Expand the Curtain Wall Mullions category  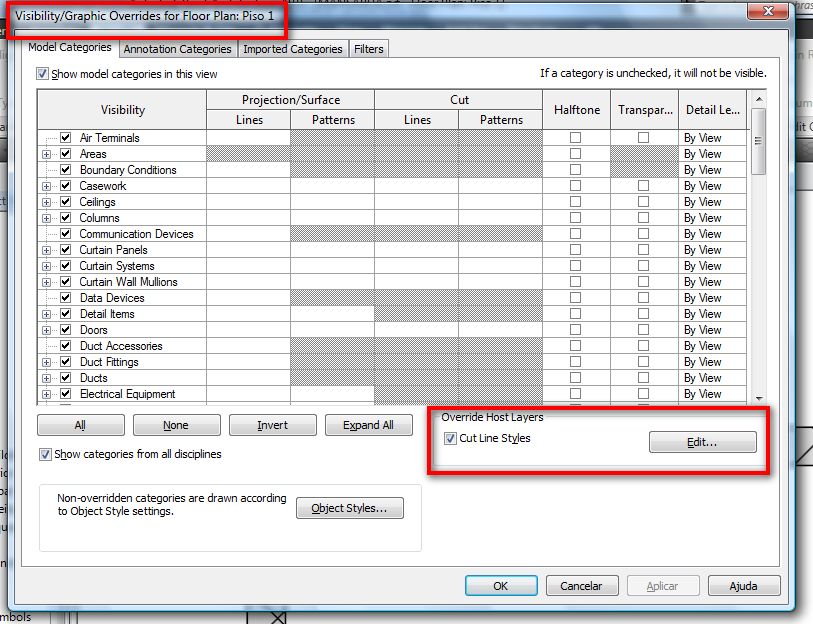[x=47, y=283]
